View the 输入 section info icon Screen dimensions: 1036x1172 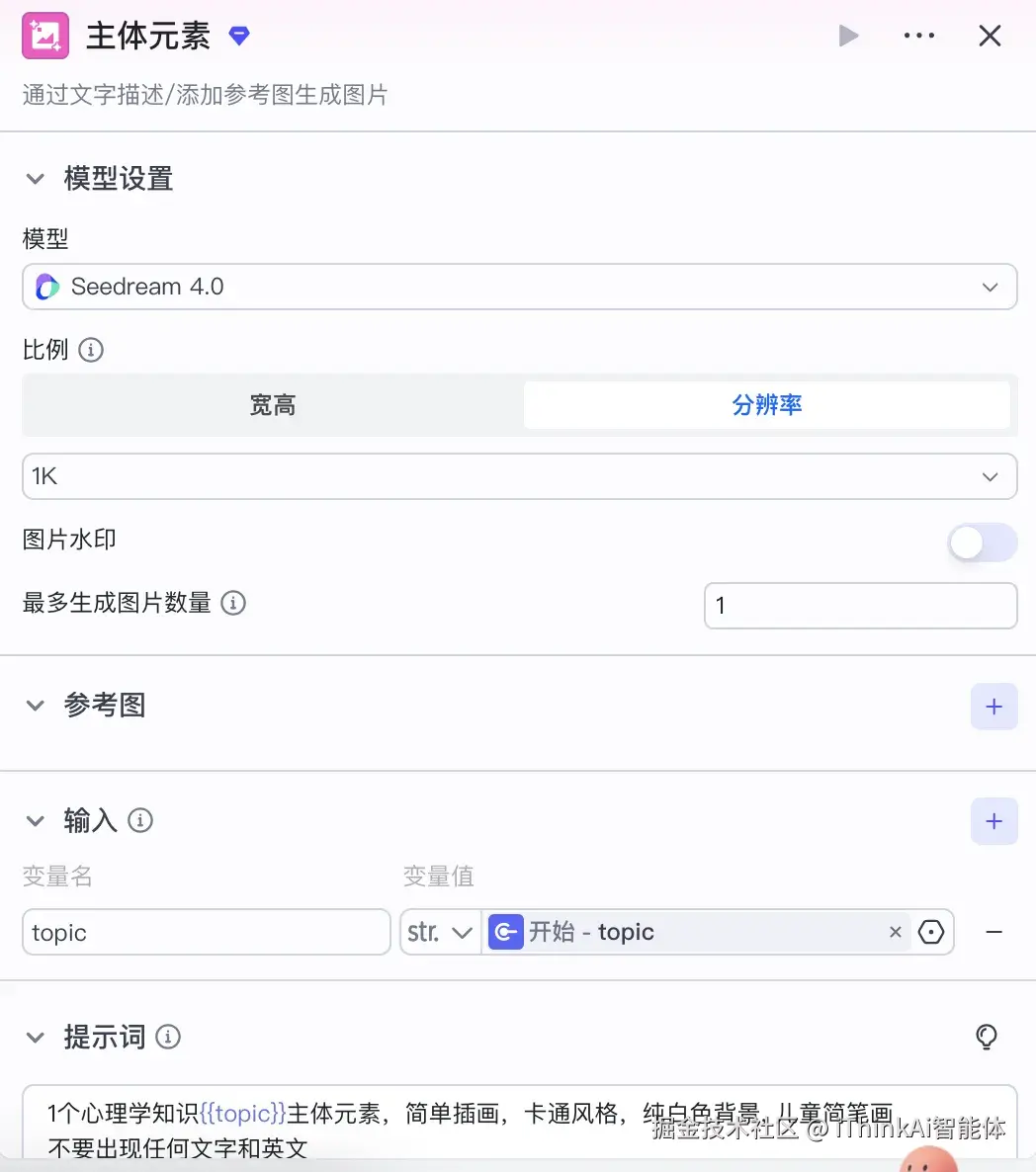click(x=140, y=820)
